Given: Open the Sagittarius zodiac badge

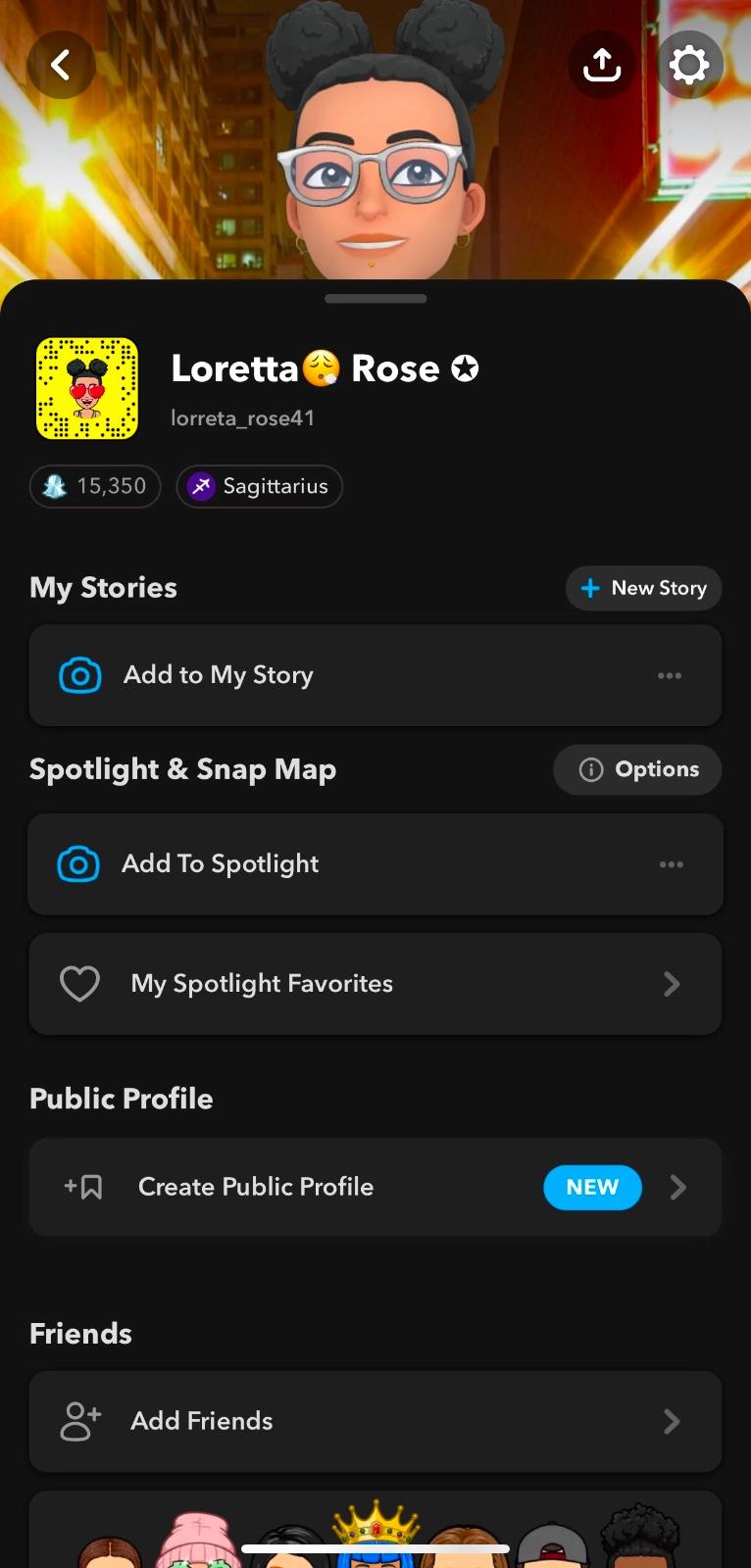Looking at the screenshot, I should tap(260, 486).
